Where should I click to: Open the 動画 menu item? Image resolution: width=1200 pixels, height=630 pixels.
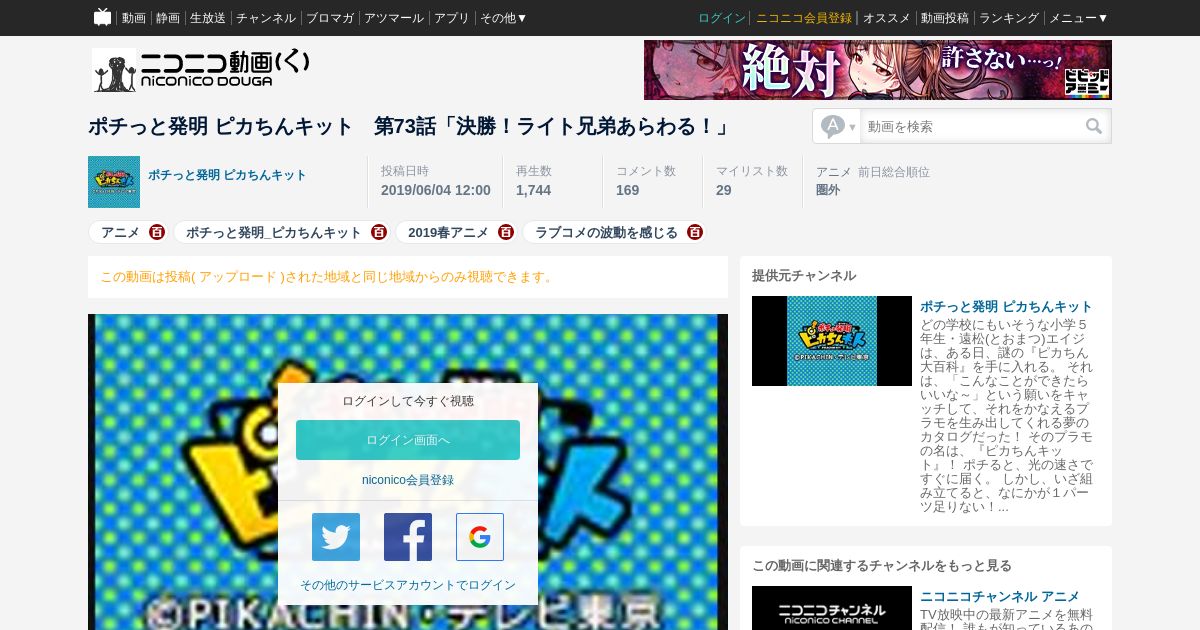tap(134, 18)
